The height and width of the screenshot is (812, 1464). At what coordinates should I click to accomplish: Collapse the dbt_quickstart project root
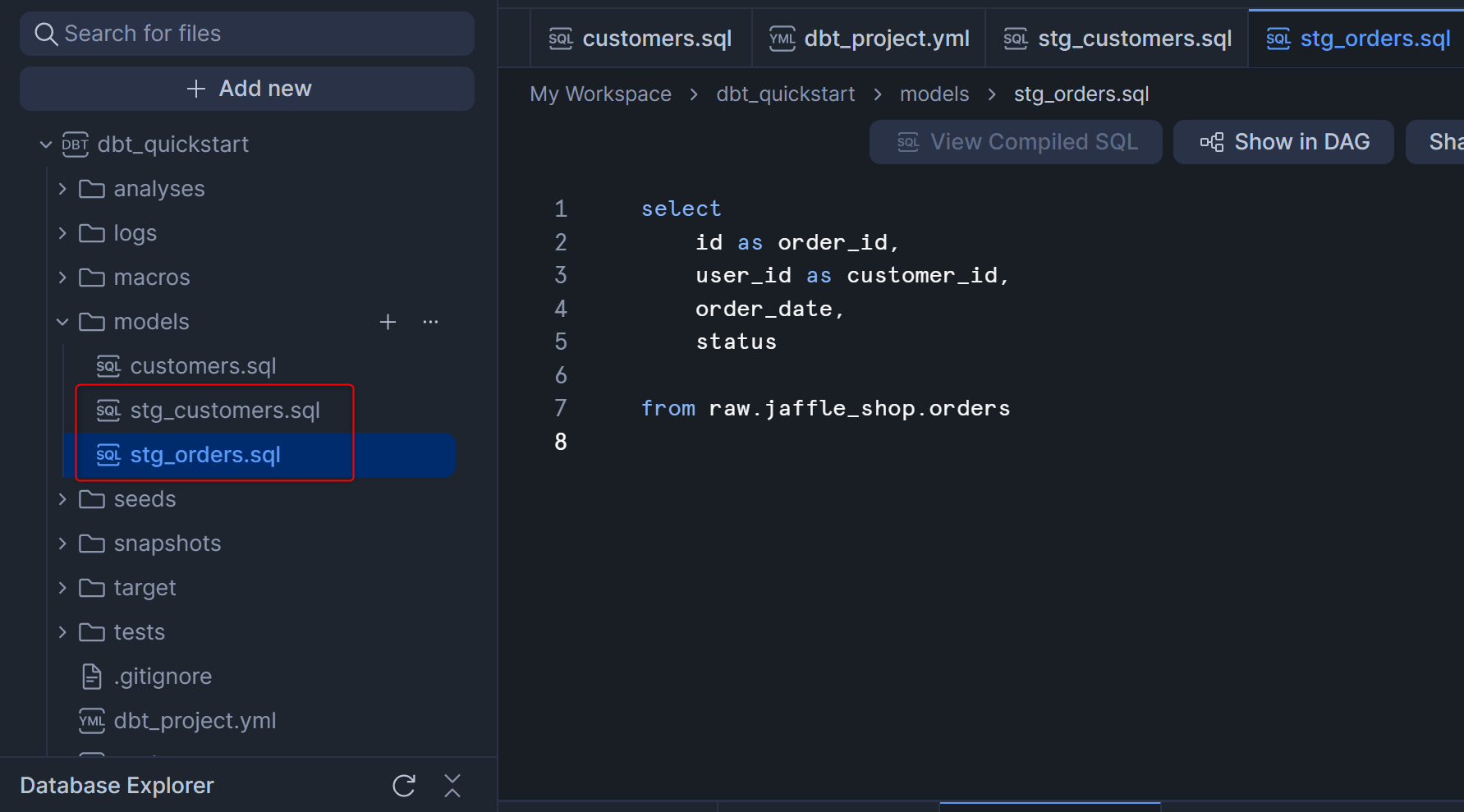pos(46,145)
